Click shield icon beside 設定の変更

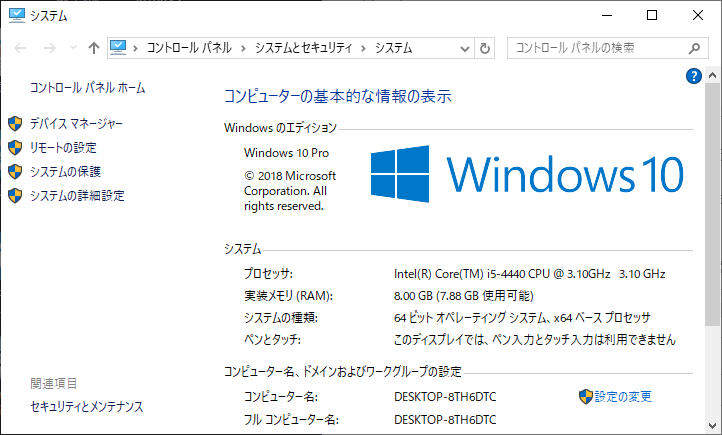[586, 396]
